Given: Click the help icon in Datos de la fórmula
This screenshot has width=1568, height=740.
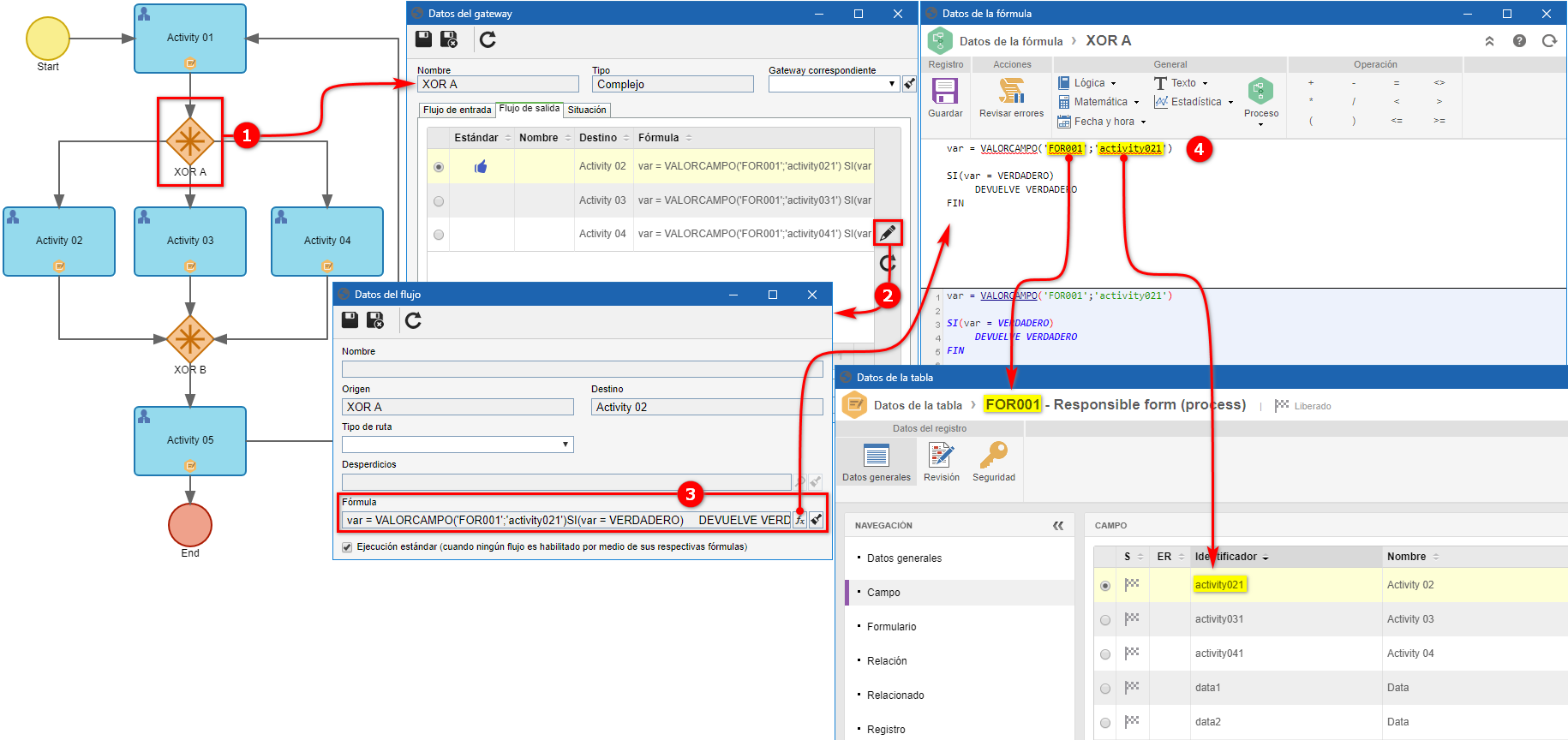Looking at the screenshot, I should pyautogui.click(x=1519, y=40).
